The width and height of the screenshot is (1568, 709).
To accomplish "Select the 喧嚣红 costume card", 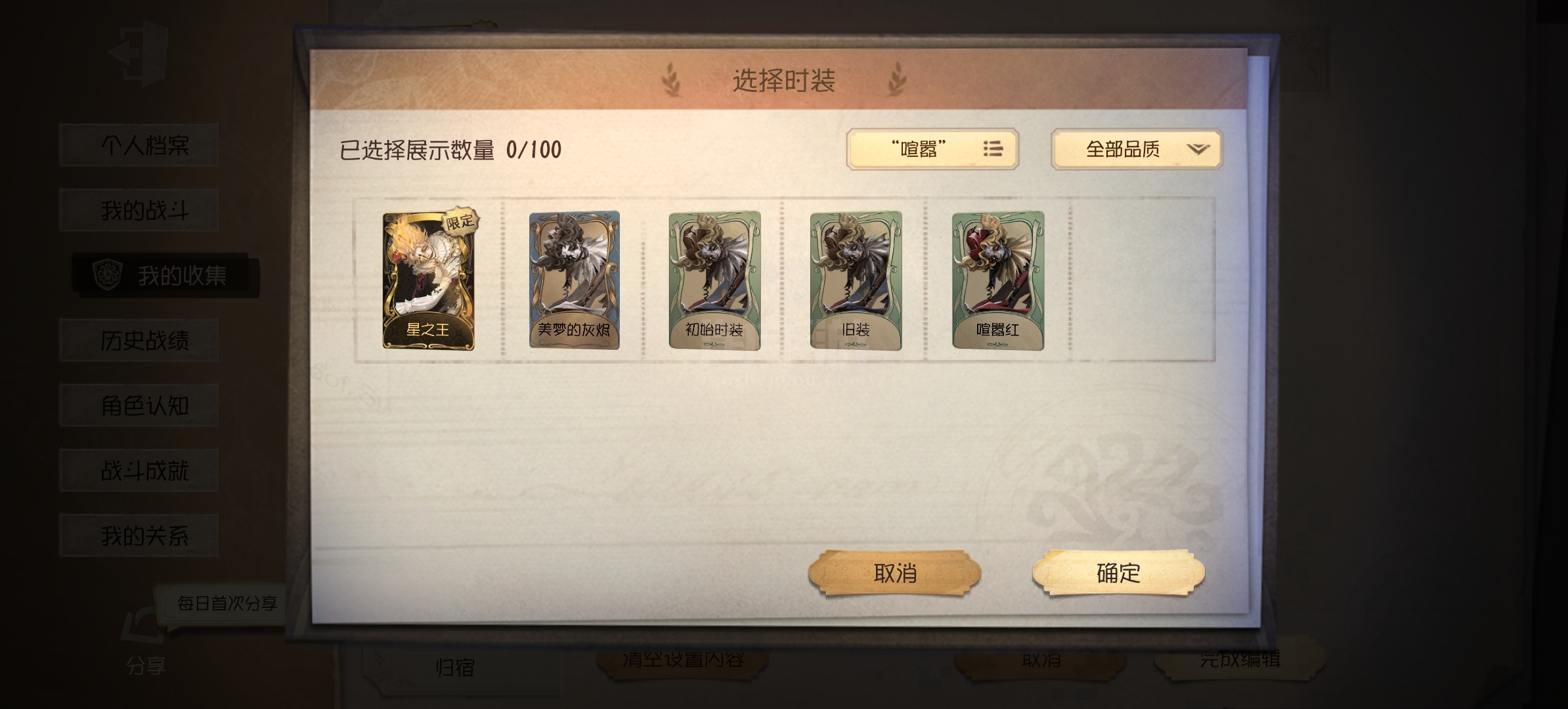I will tap(998, 279).
